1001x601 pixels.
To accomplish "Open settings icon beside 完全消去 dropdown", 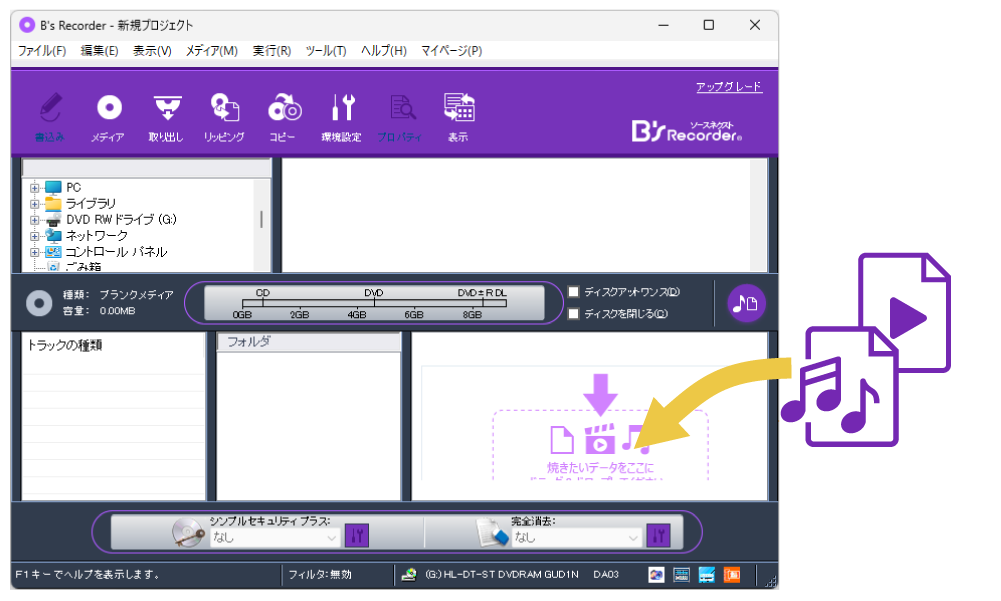I will click(x=658, y=536).
